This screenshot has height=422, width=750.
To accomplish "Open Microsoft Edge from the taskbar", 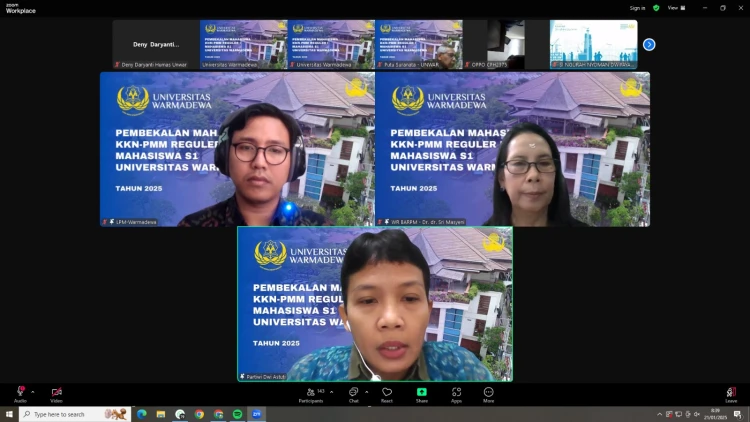I will click(x=142, y=414).
